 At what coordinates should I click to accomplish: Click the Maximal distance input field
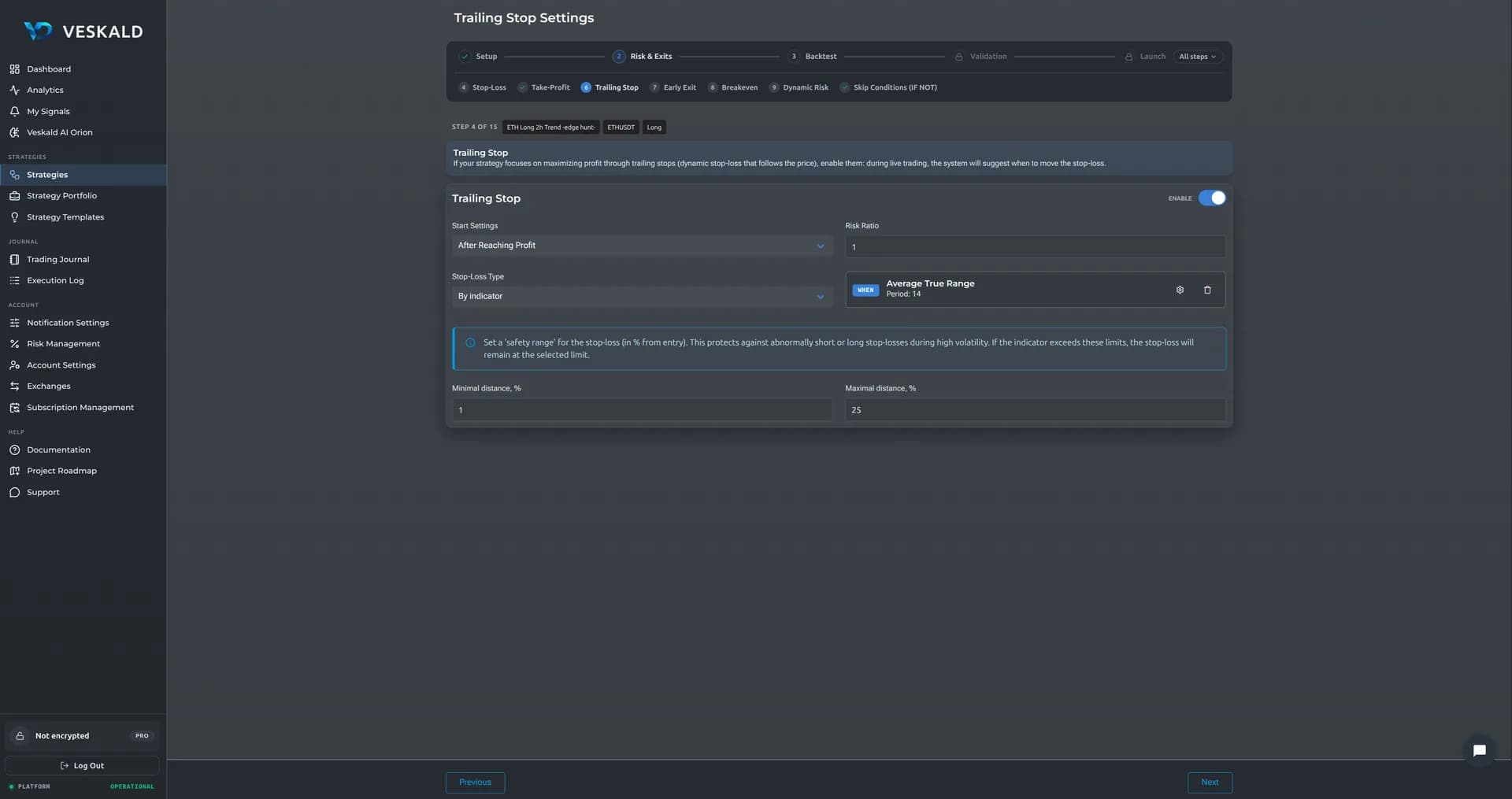click(1035, 410)
